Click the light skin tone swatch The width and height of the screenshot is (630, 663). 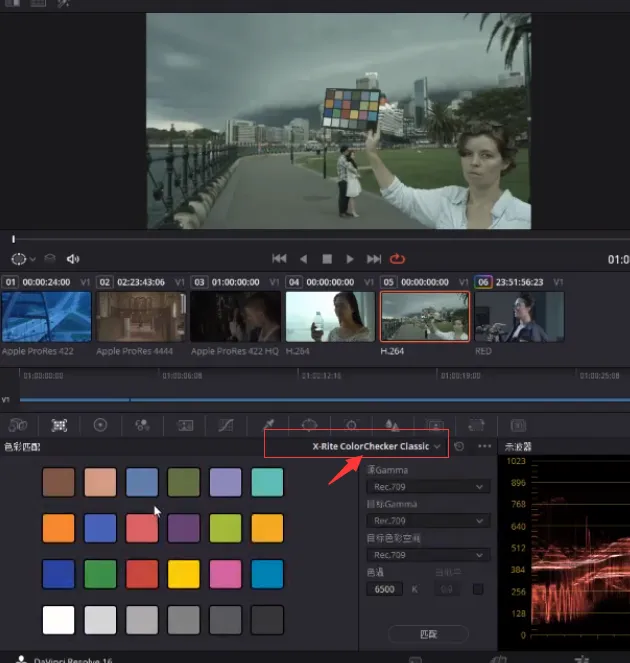[100, 482]
